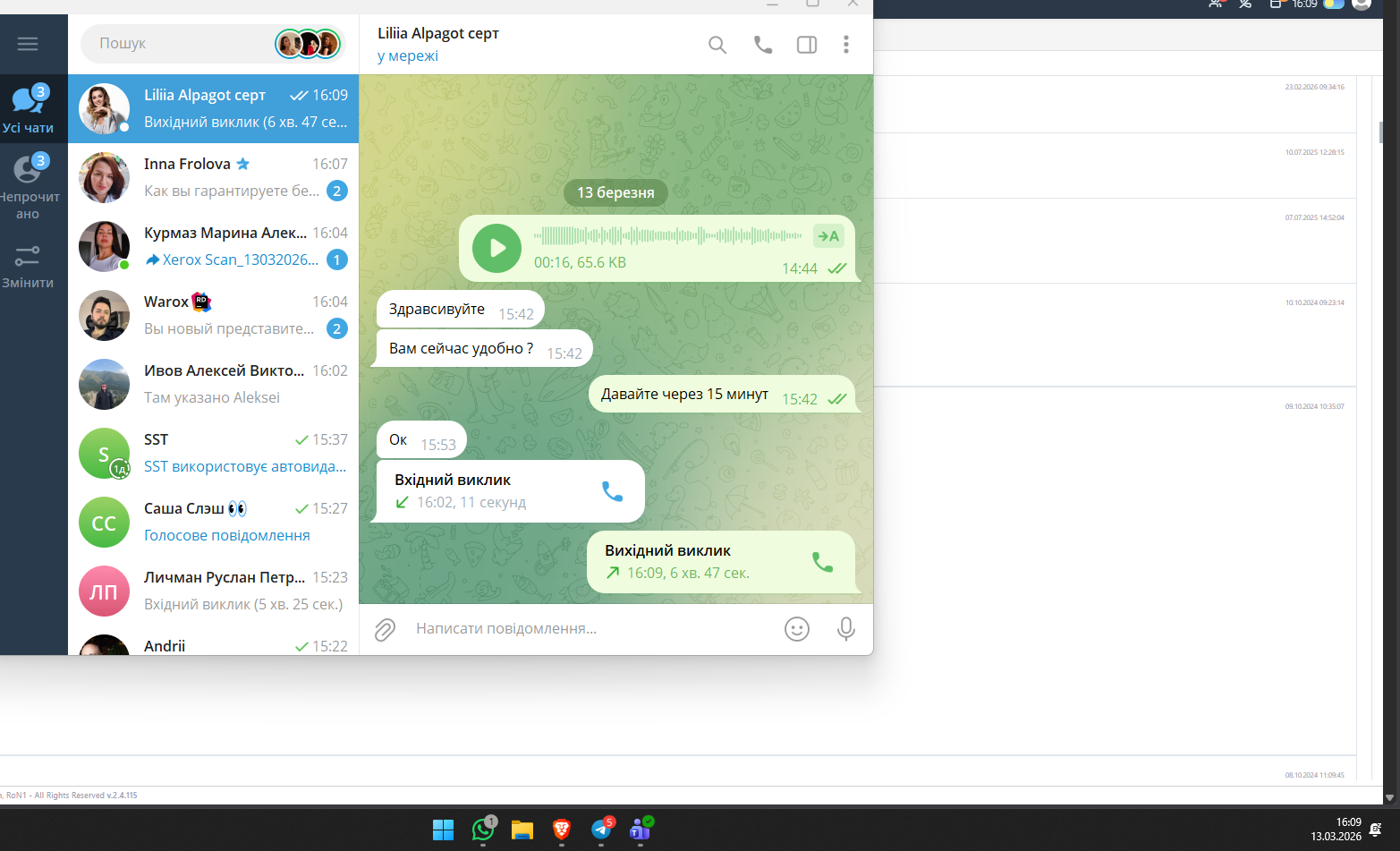The width and height of the screenshot is (1400, 851).
Task: Click the unread badge on Warox chat
Action: 337,328
